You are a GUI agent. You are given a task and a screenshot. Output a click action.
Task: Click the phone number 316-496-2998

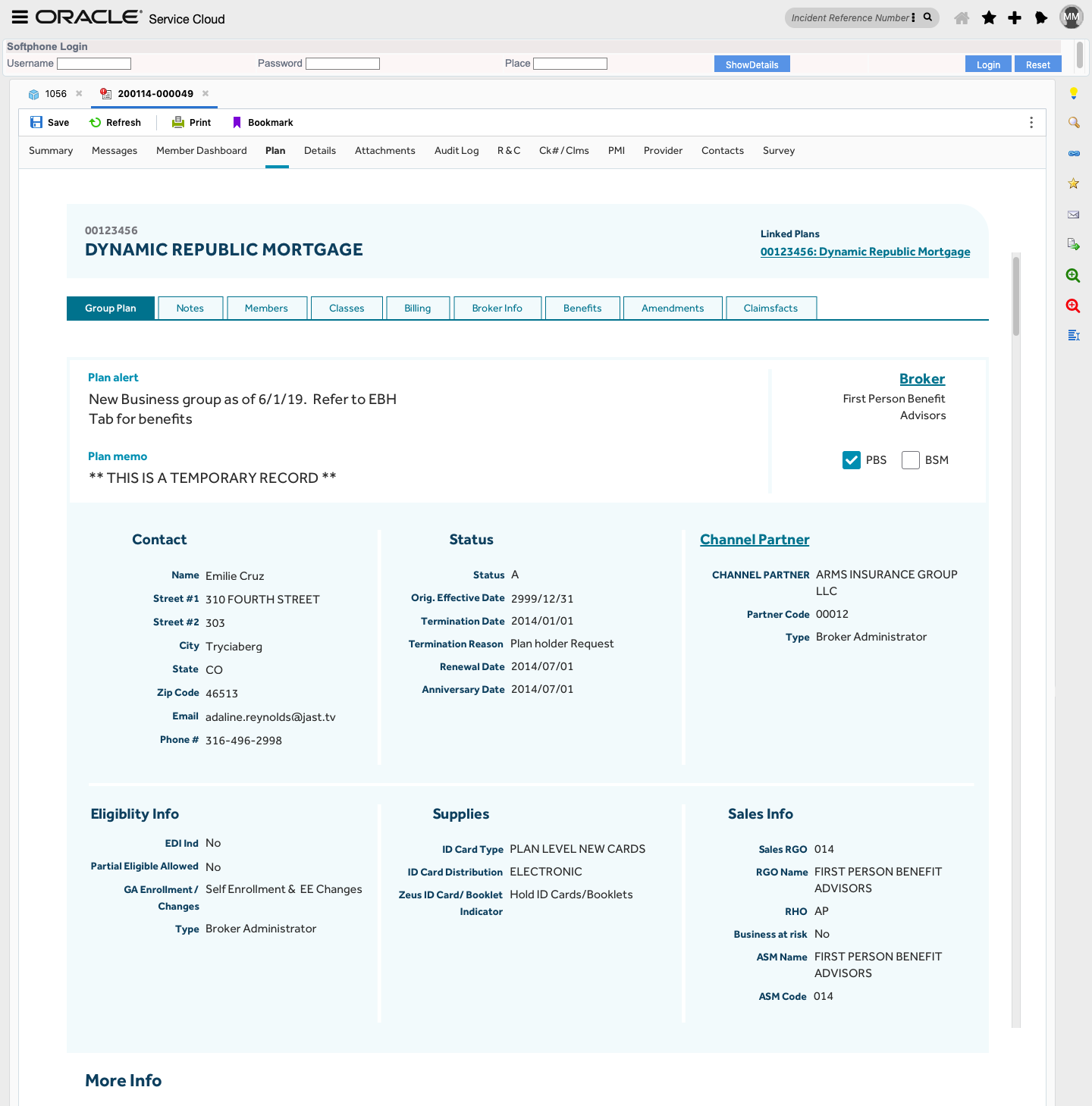(243, 741)
